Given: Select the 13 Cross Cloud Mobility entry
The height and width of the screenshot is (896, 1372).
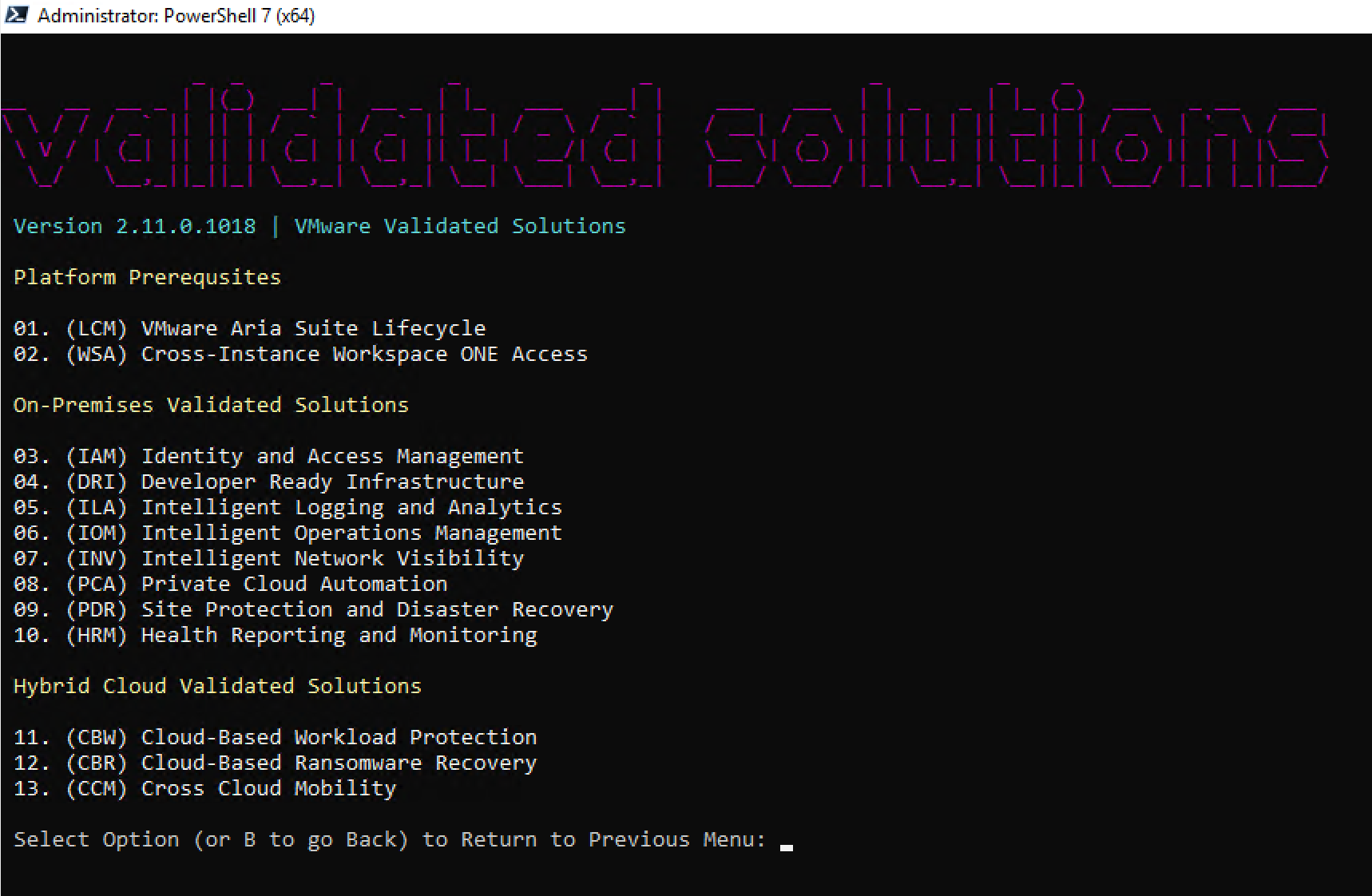Looking at the screenshot, I should 204,789.
